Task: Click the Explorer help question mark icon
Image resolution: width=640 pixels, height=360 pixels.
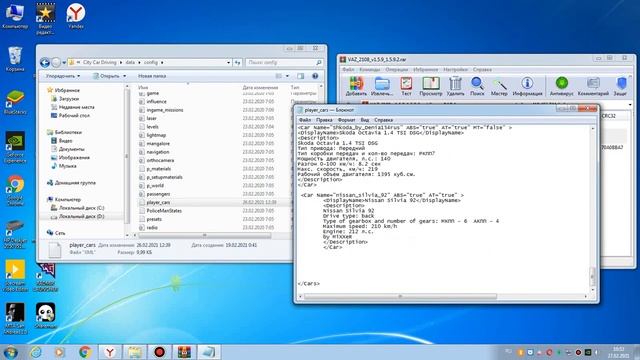Action: pos(315,76)
